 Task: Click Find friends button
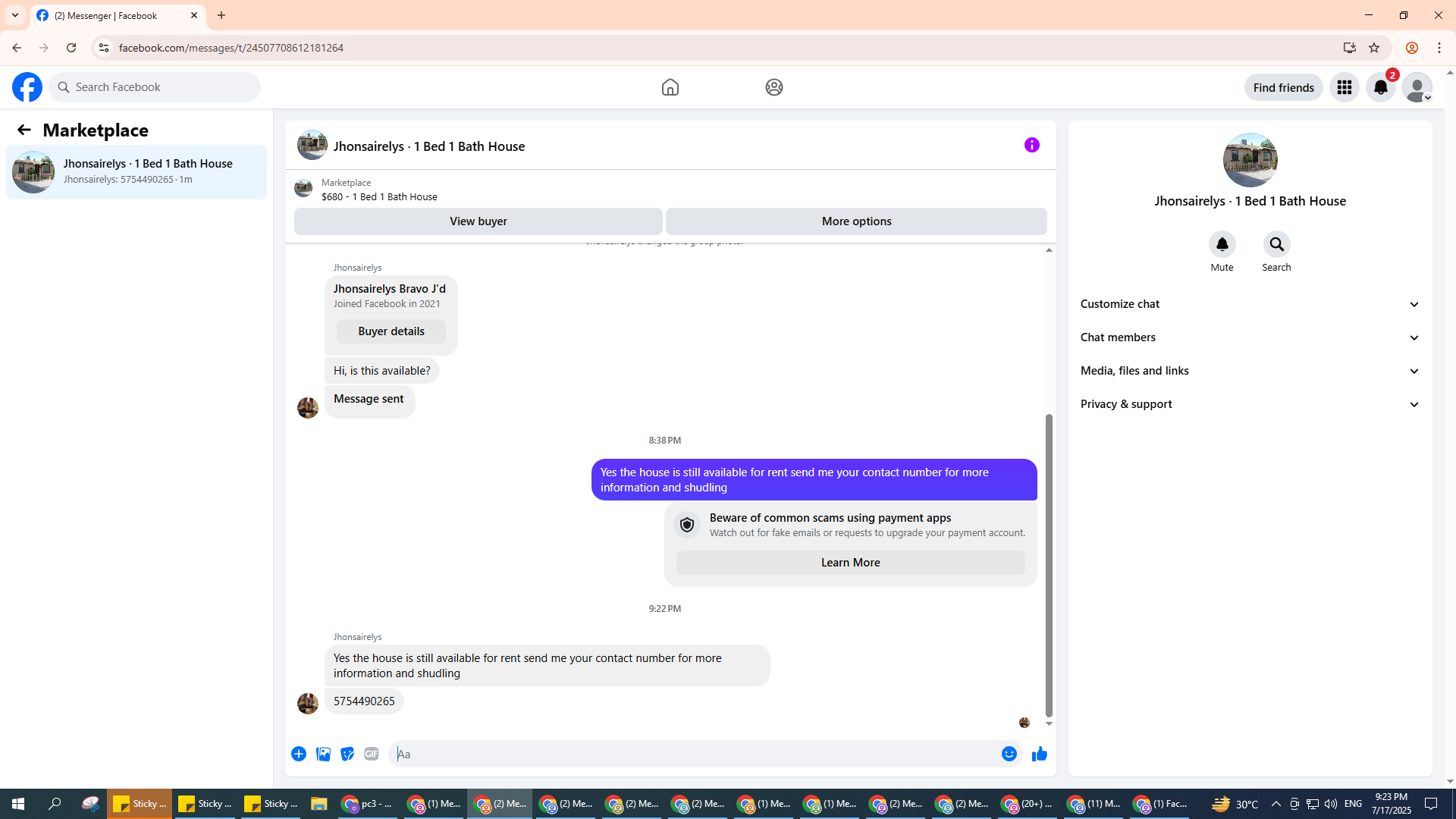click(x=1283, y=87)
